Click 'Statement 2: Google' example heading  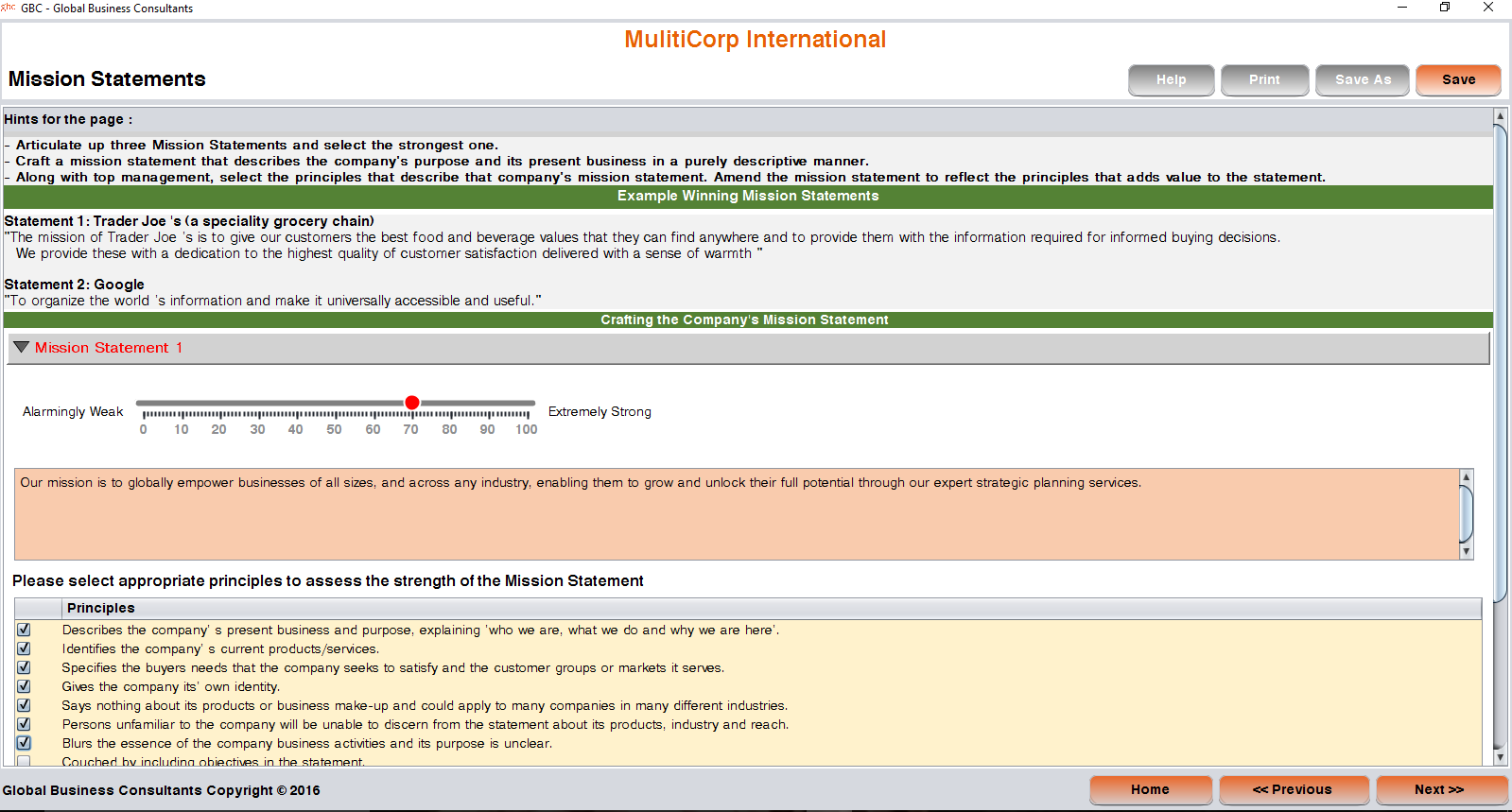pyautogui.click(x=75, y=285)
